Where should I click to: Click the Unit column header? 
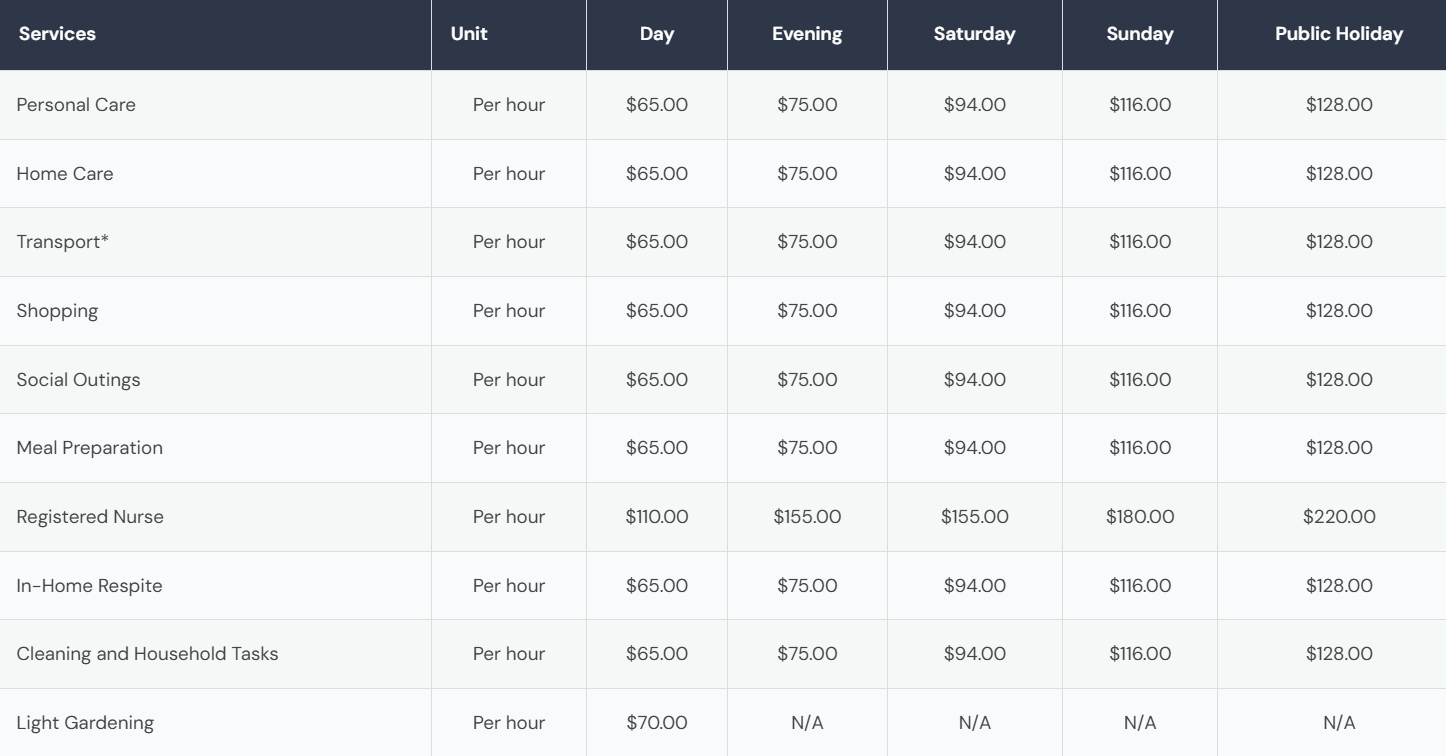pos(469,34)
